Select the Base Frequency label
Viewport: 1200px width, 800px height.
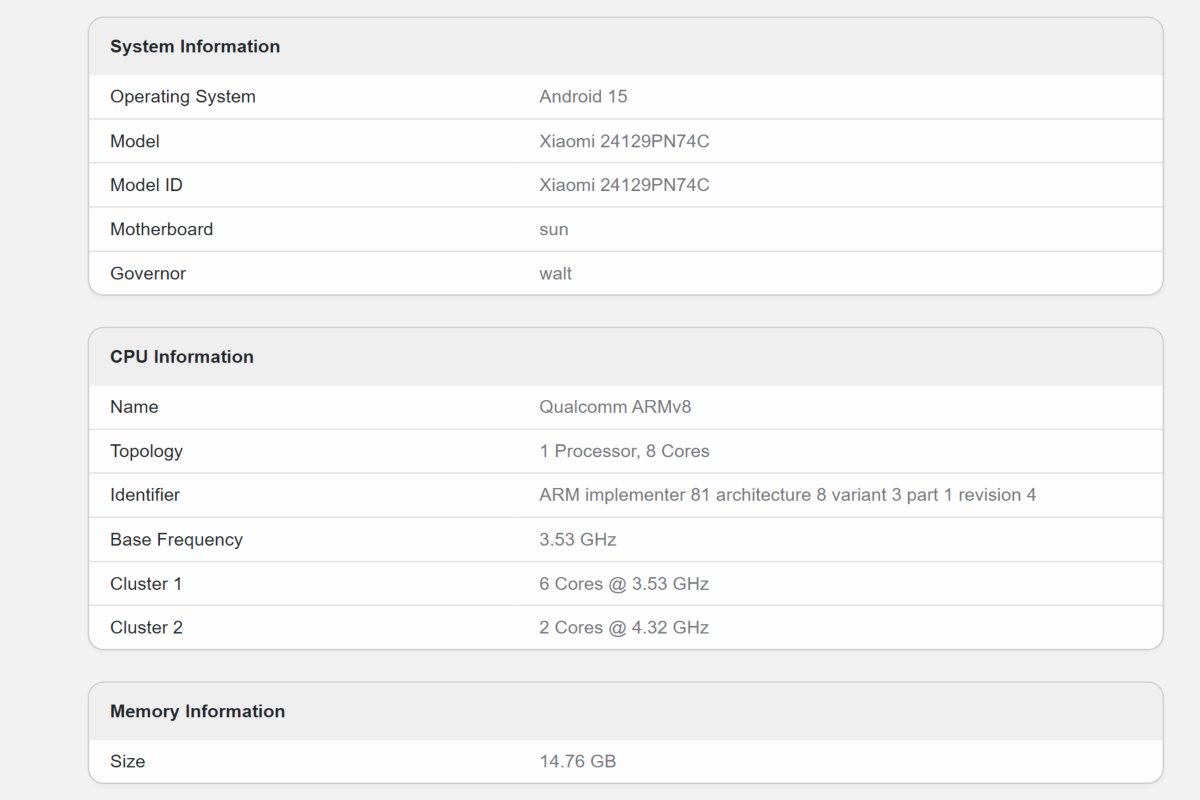click(x=176, y=539)
